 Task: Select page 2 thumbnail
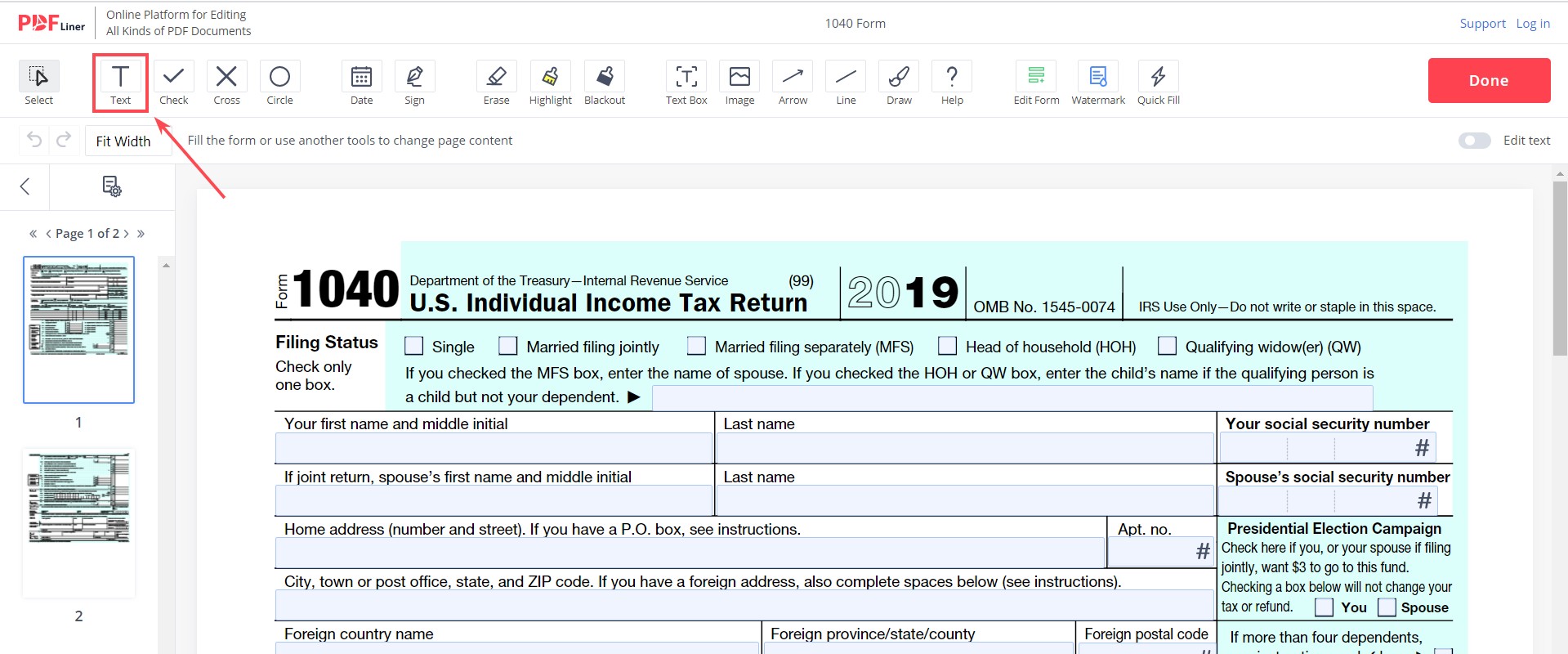tap(78, 523)
